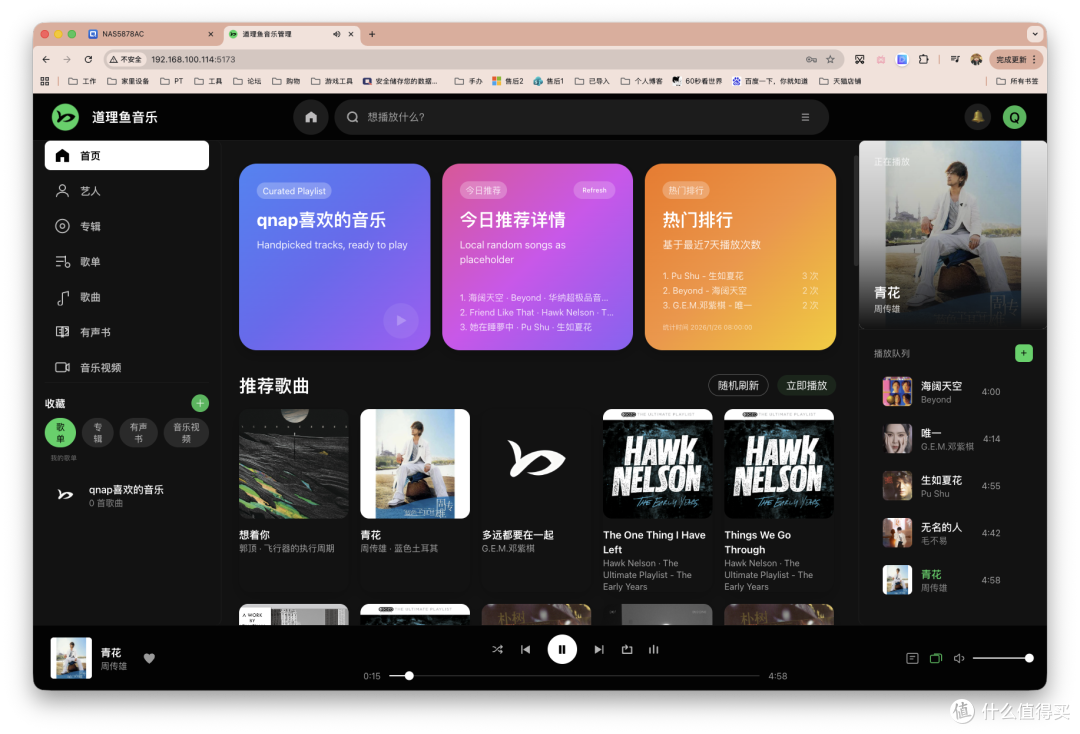The image size is (1080, 734).
Task: Toggle repeat mode
Action: tap(627, 649)
